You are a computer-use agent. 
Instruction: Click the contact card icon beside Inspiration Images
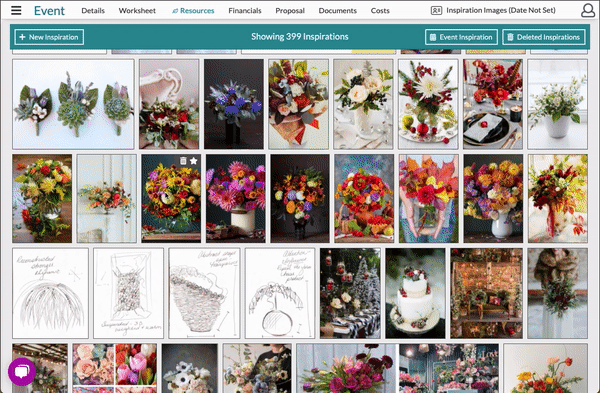pos(436,11)
